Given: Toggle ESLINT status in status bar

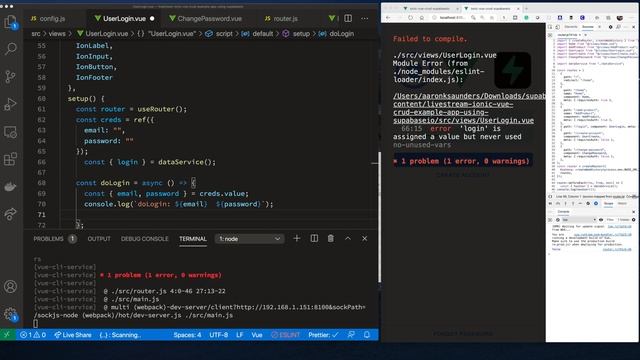Looking at the screenshot, I should (286, 335).
